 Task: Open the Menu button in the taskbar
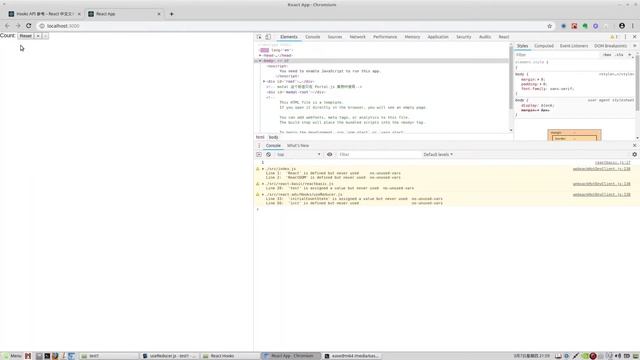click(x=12, y=356)
